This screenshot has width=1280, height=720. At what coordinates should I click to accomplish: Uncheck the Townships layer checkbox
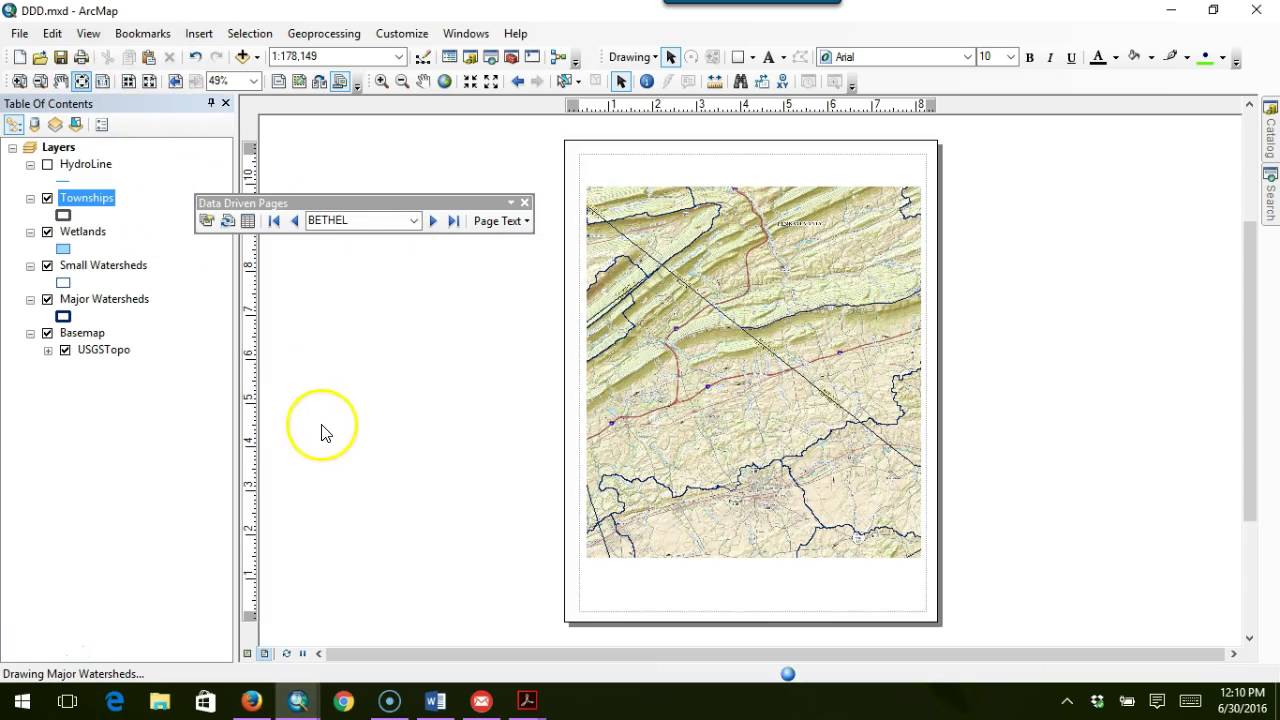tap(47, 199)
